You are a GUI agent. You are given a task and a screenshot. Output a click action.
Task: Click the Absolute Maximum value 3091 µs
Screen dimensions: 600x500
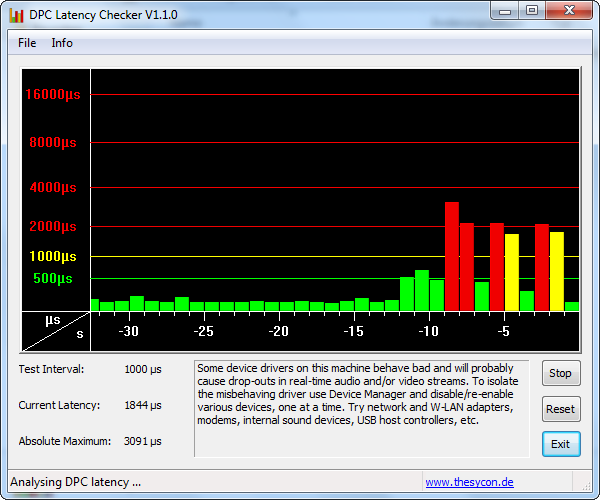pos(143,441)
